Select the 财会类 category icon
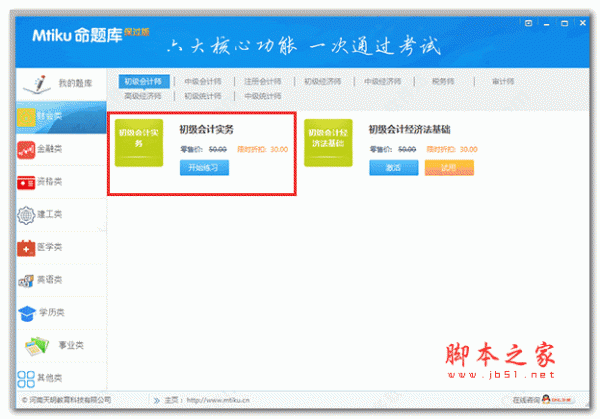 pos(26,117)
